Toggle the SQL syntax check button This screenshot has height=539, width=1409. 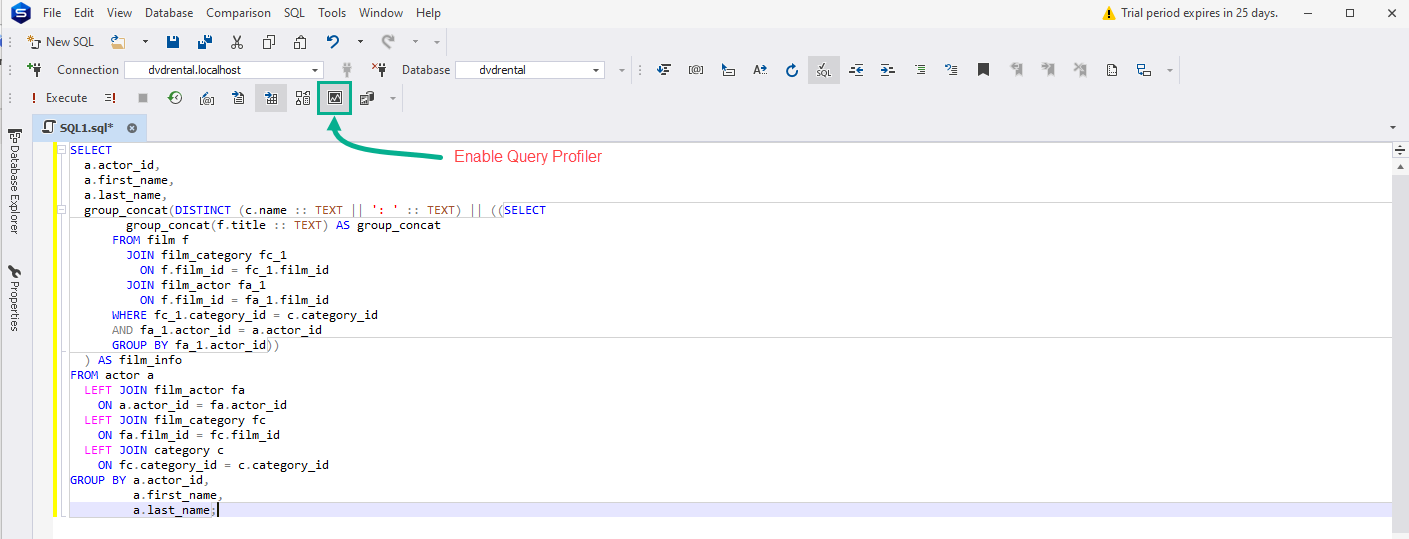click(824, 70)
